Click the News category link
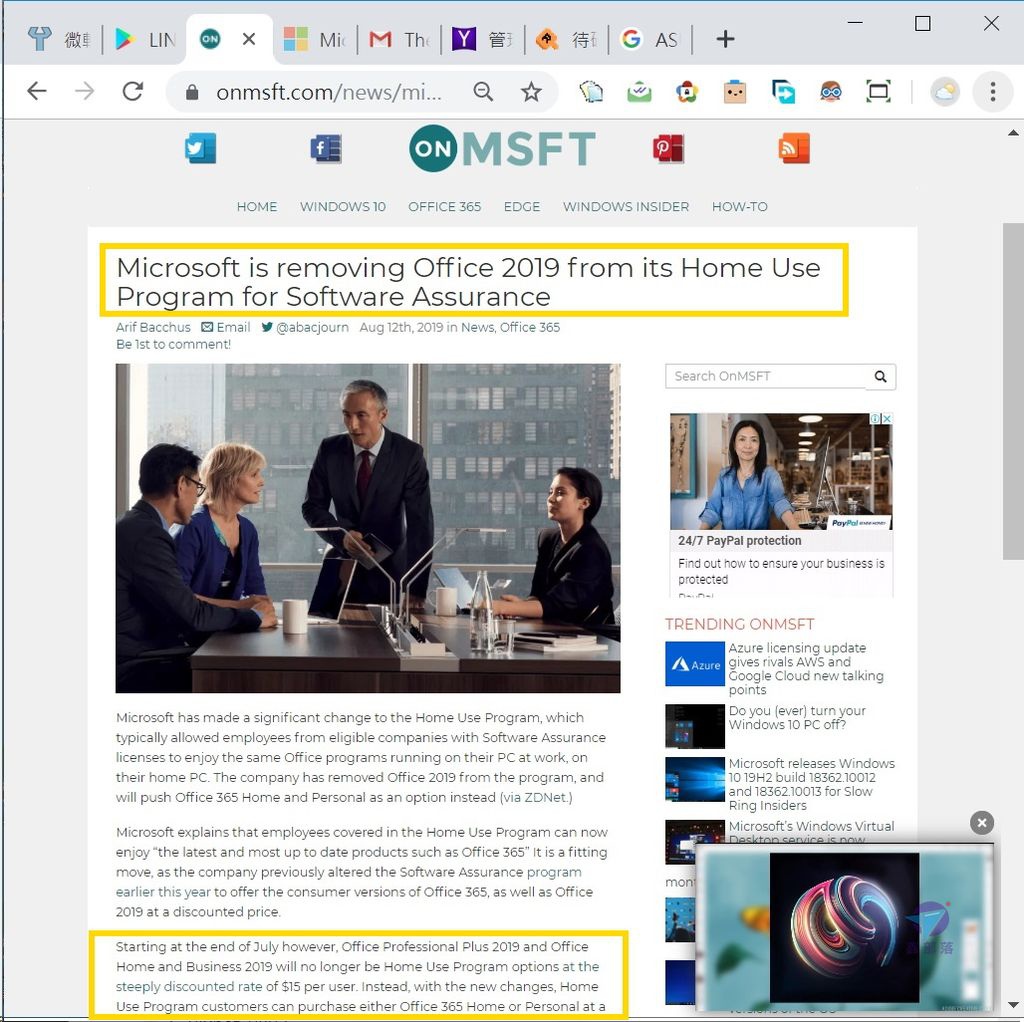The width and height of the screenshot is (1024, 1022). click(x=477, y=327)
